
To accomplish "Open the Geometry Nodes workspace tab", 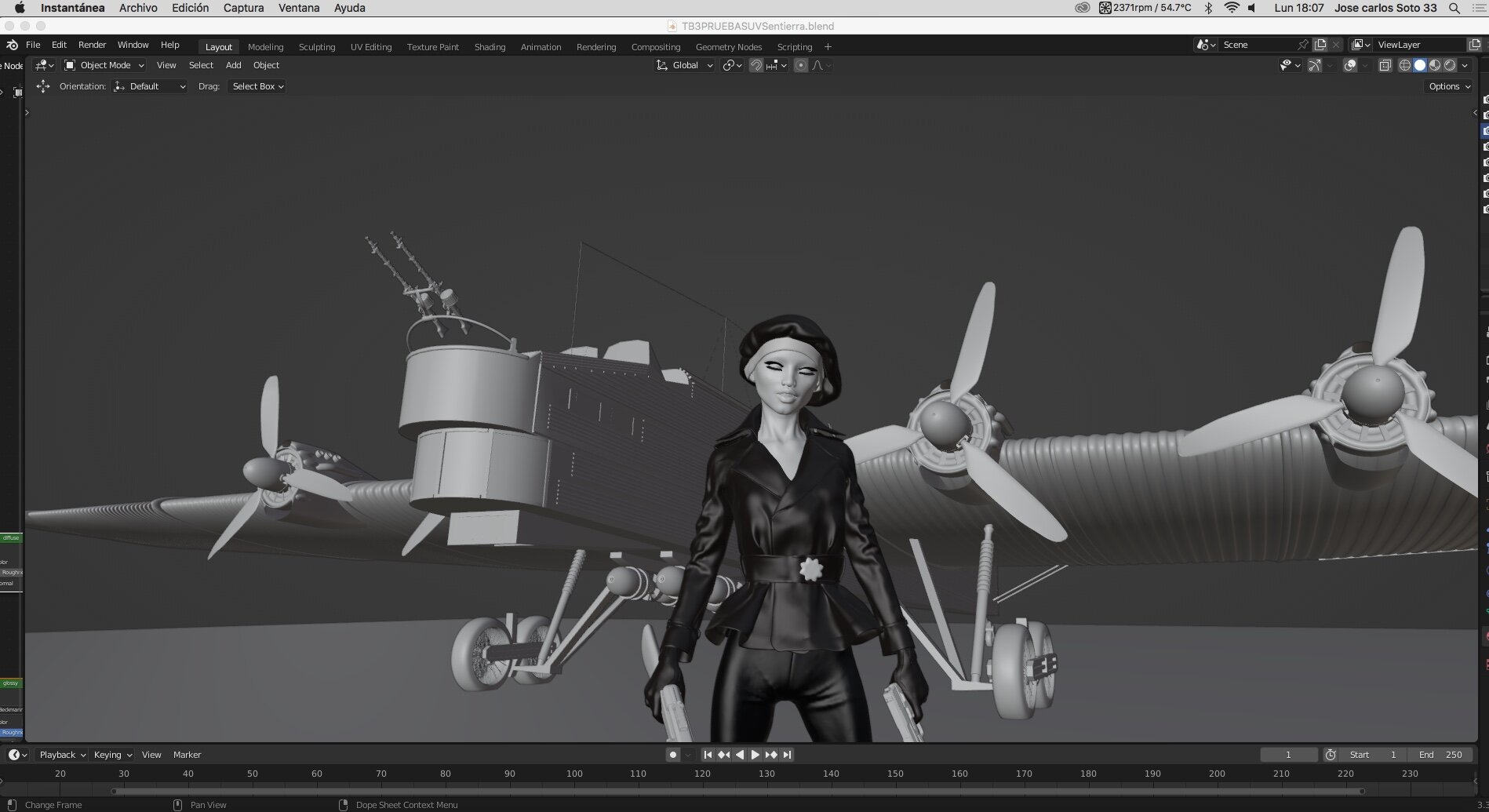I will click(729, 47).
